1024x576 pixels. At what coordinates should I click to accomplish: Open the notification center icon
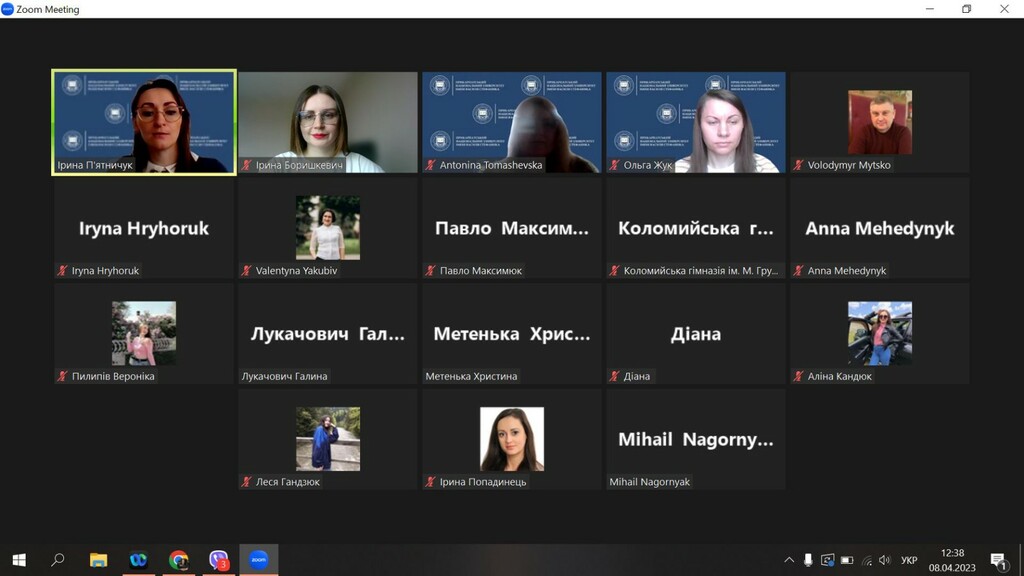tap(998, 560)
